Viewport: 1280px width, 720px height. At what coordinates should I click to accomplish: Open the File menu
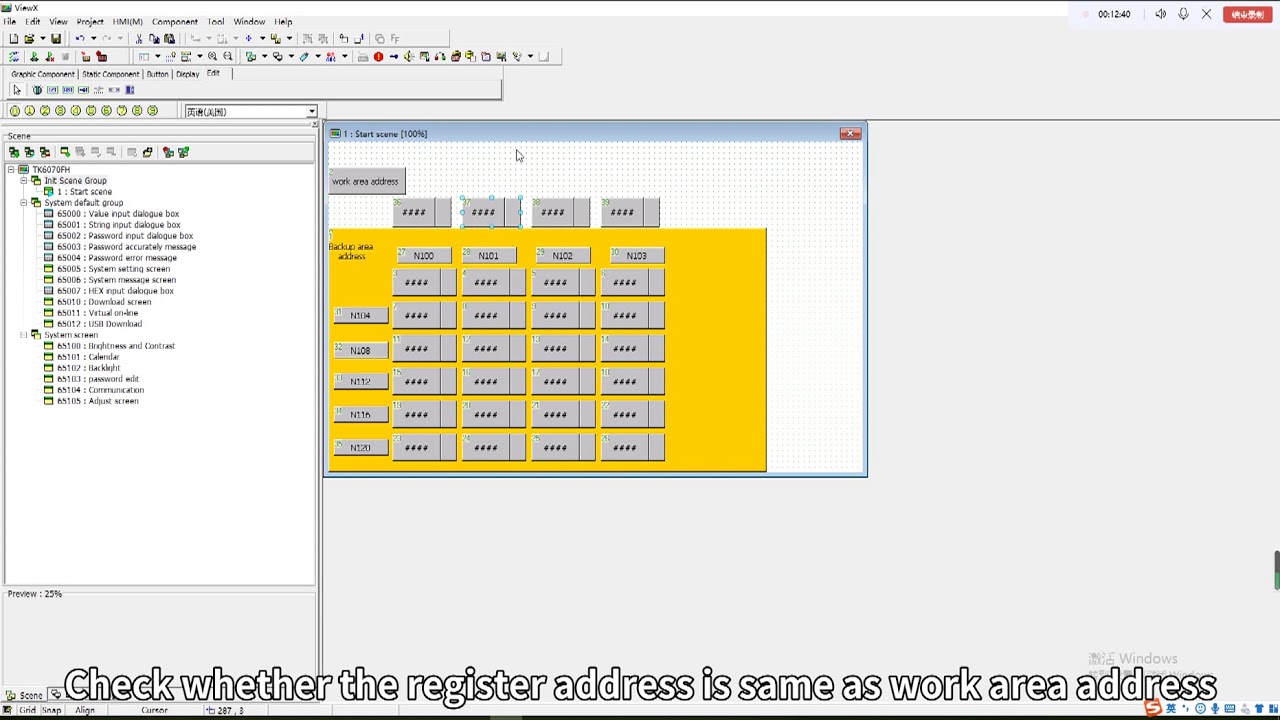9,22
